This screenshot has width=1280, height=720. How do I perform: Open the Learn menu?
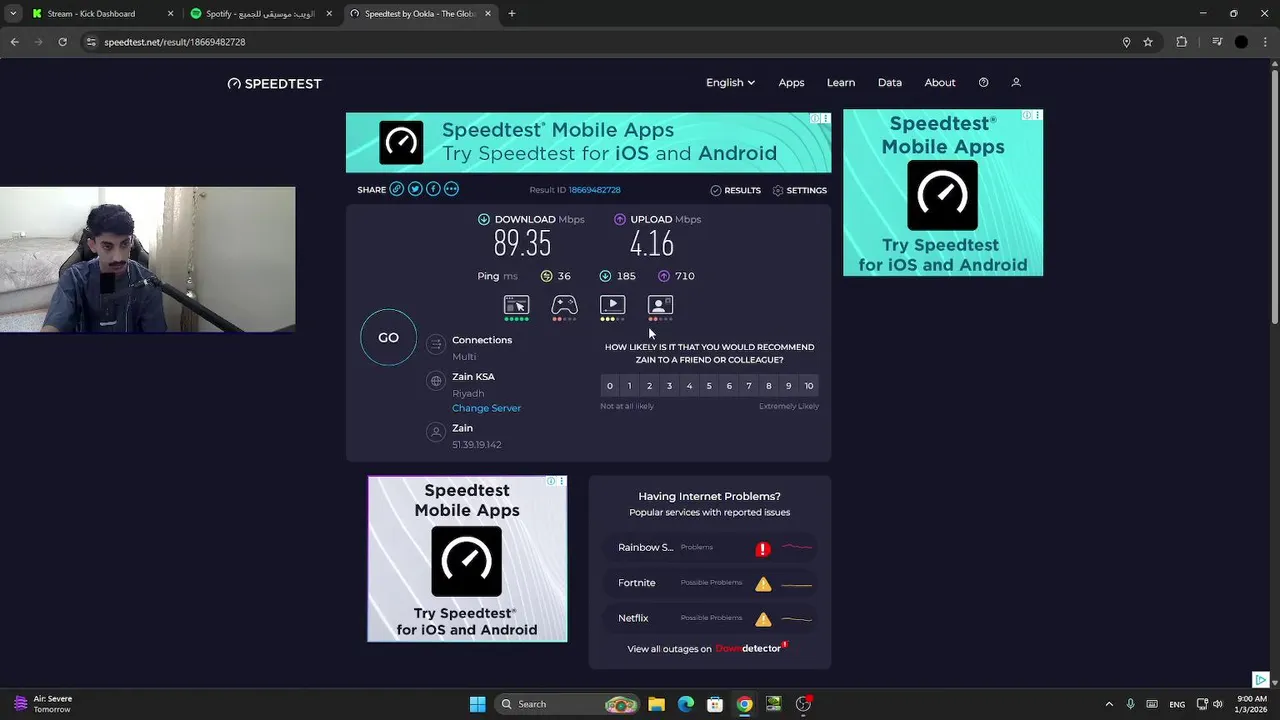click(x=840, y=83)
